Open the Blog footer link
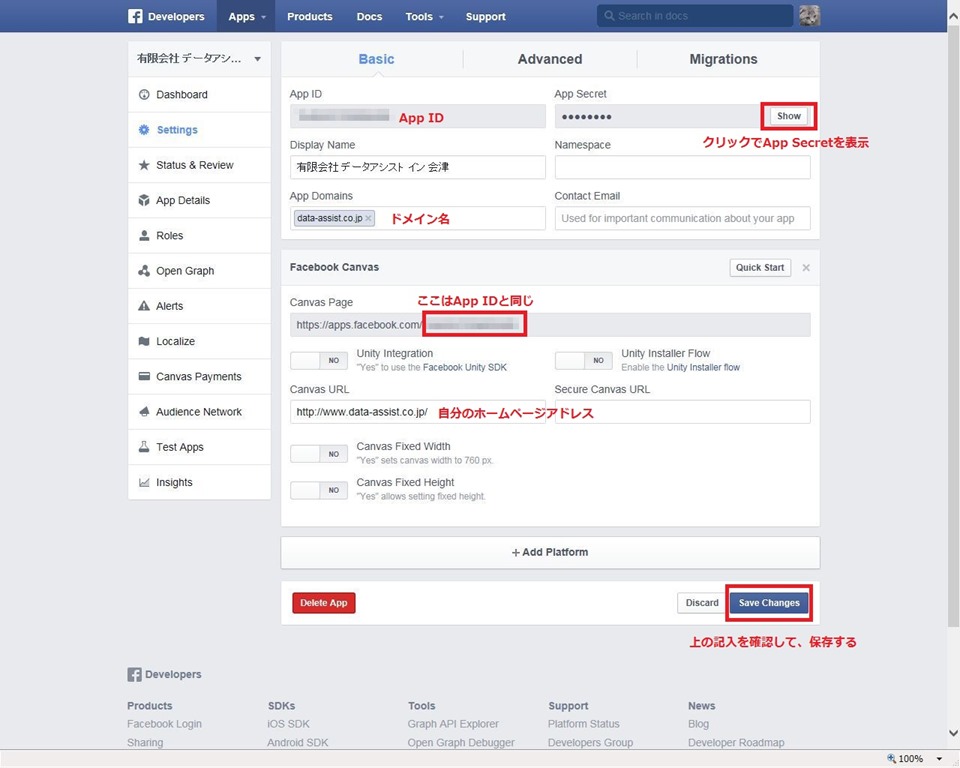The height and width of the screenshot is (768, 960). [698, 724]
